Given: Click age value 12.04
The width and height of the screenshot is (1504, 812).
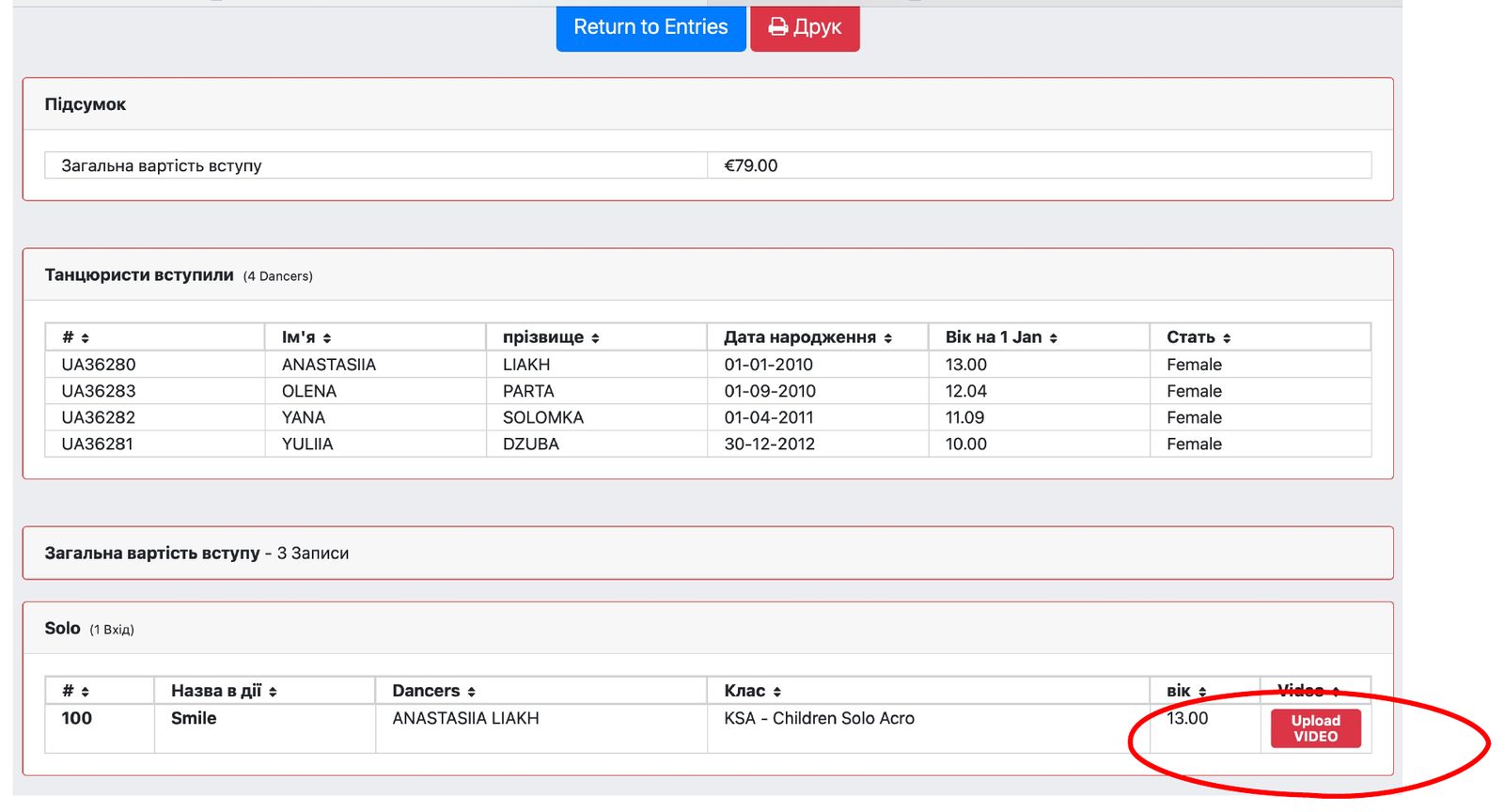Looking at the screenshot, I should point(966,391).
